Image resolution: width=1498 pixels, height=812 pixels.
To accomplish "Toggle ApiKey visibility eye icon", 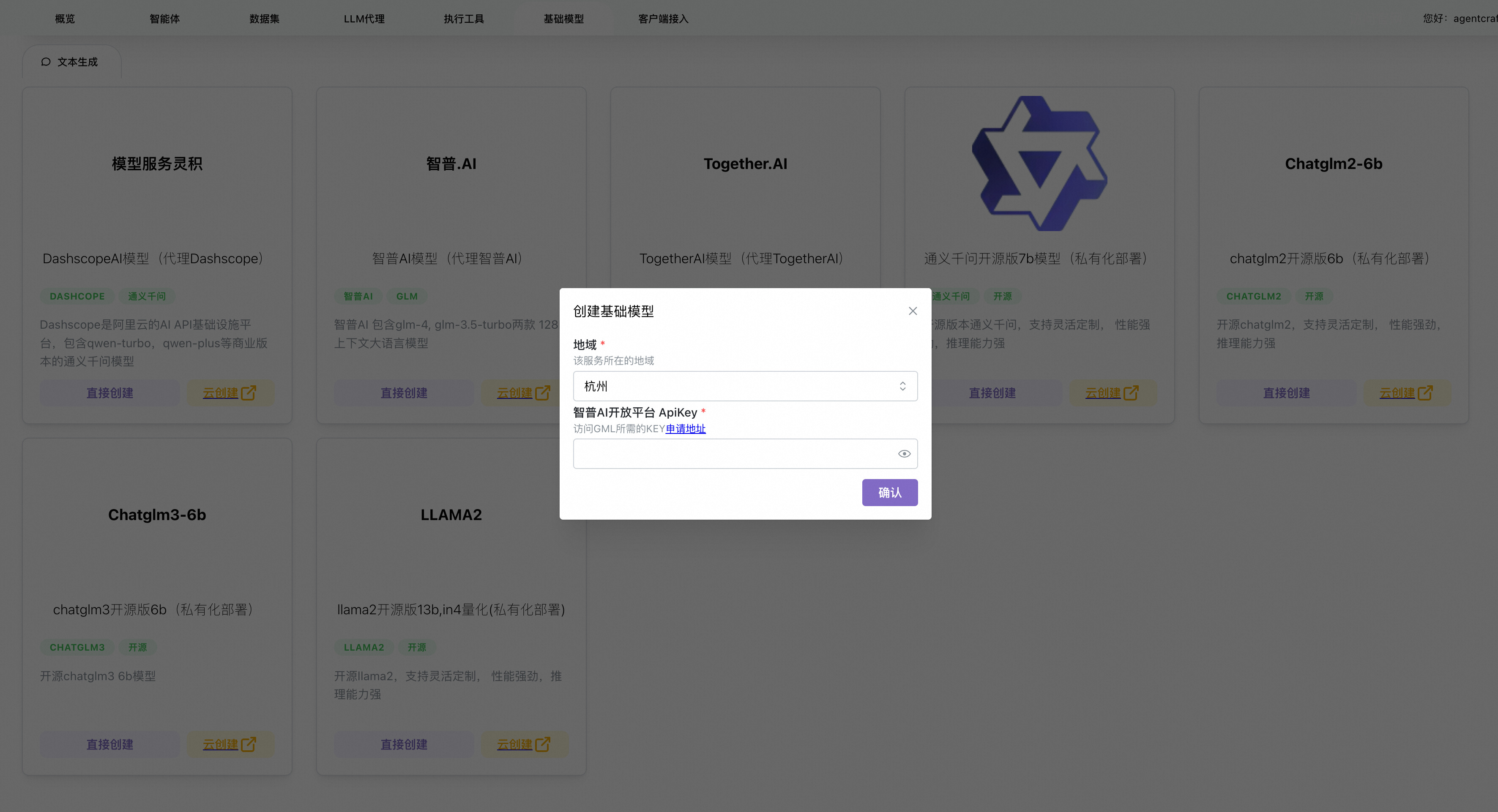I will [904, 454].
